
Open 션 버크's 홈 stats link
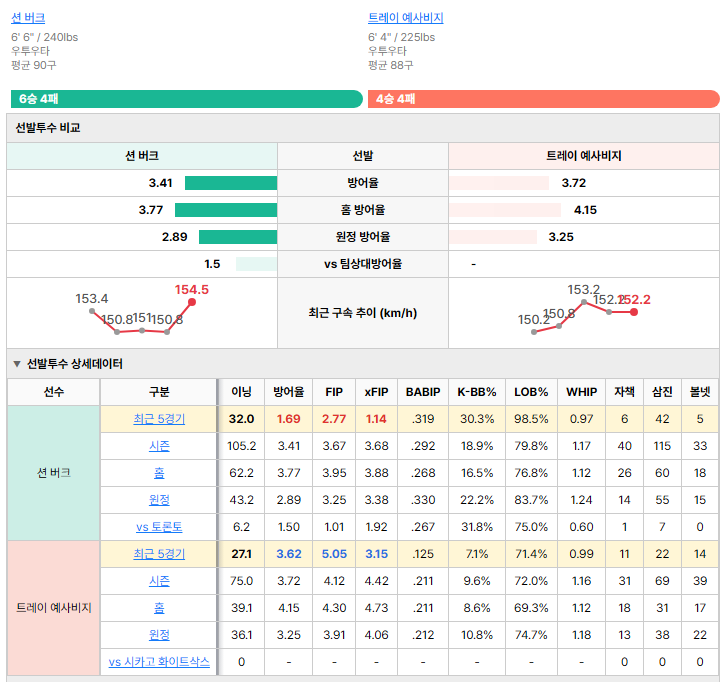(x=159, y=473)
